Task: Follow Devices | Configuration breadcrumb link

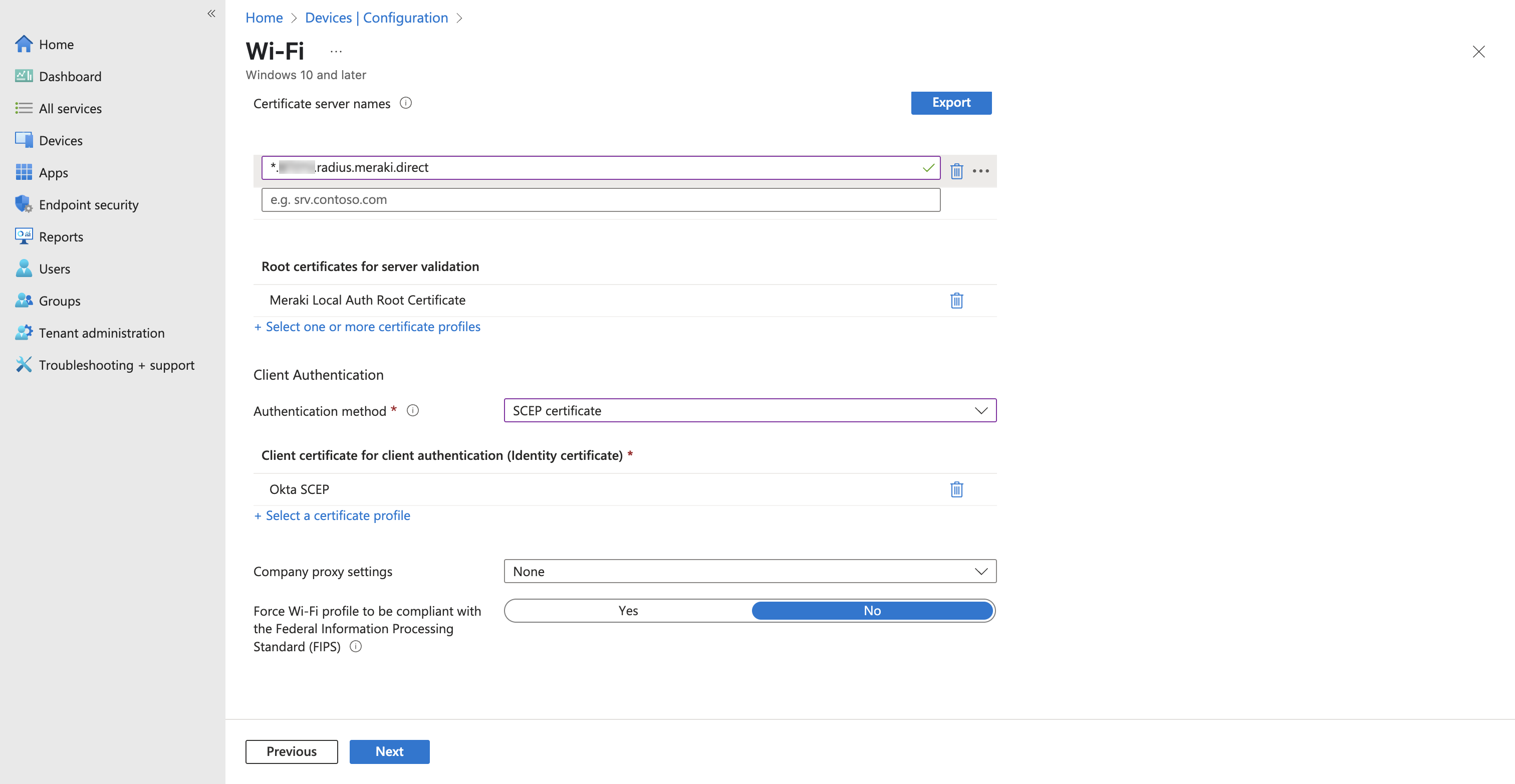Action: [376, 18]
